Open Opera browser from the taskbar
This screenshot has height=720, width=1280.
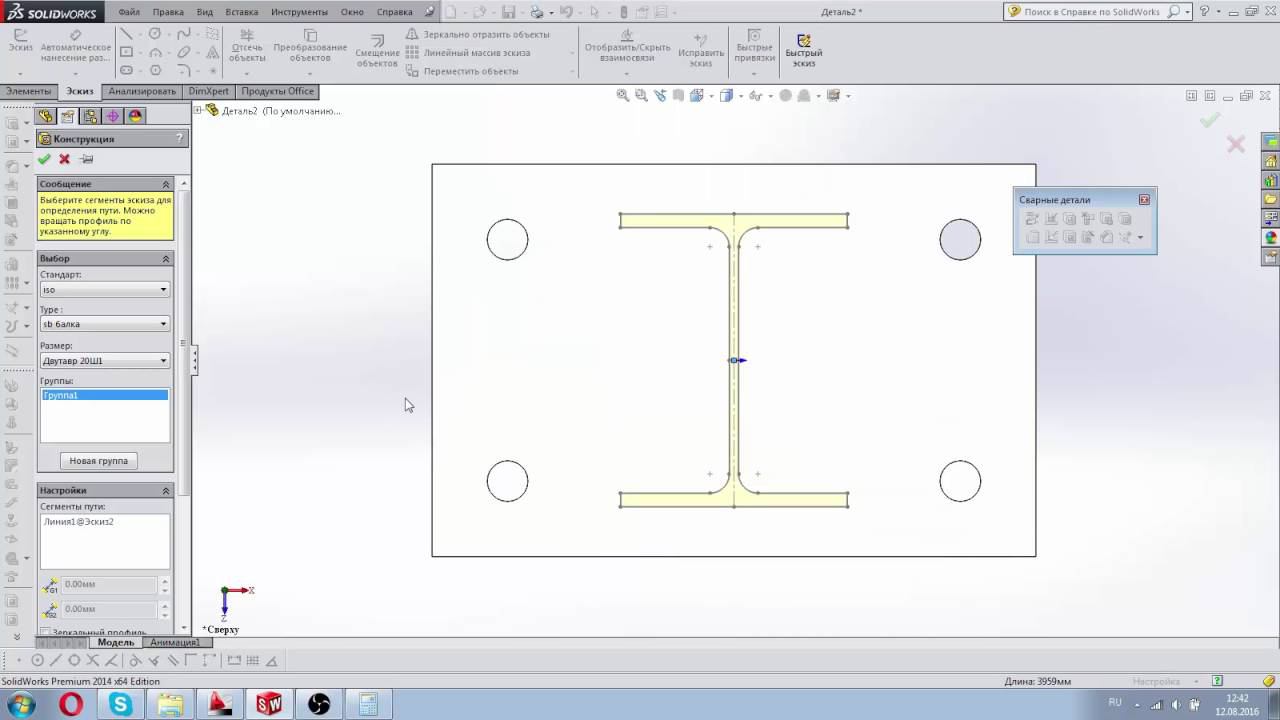point(71,705)
